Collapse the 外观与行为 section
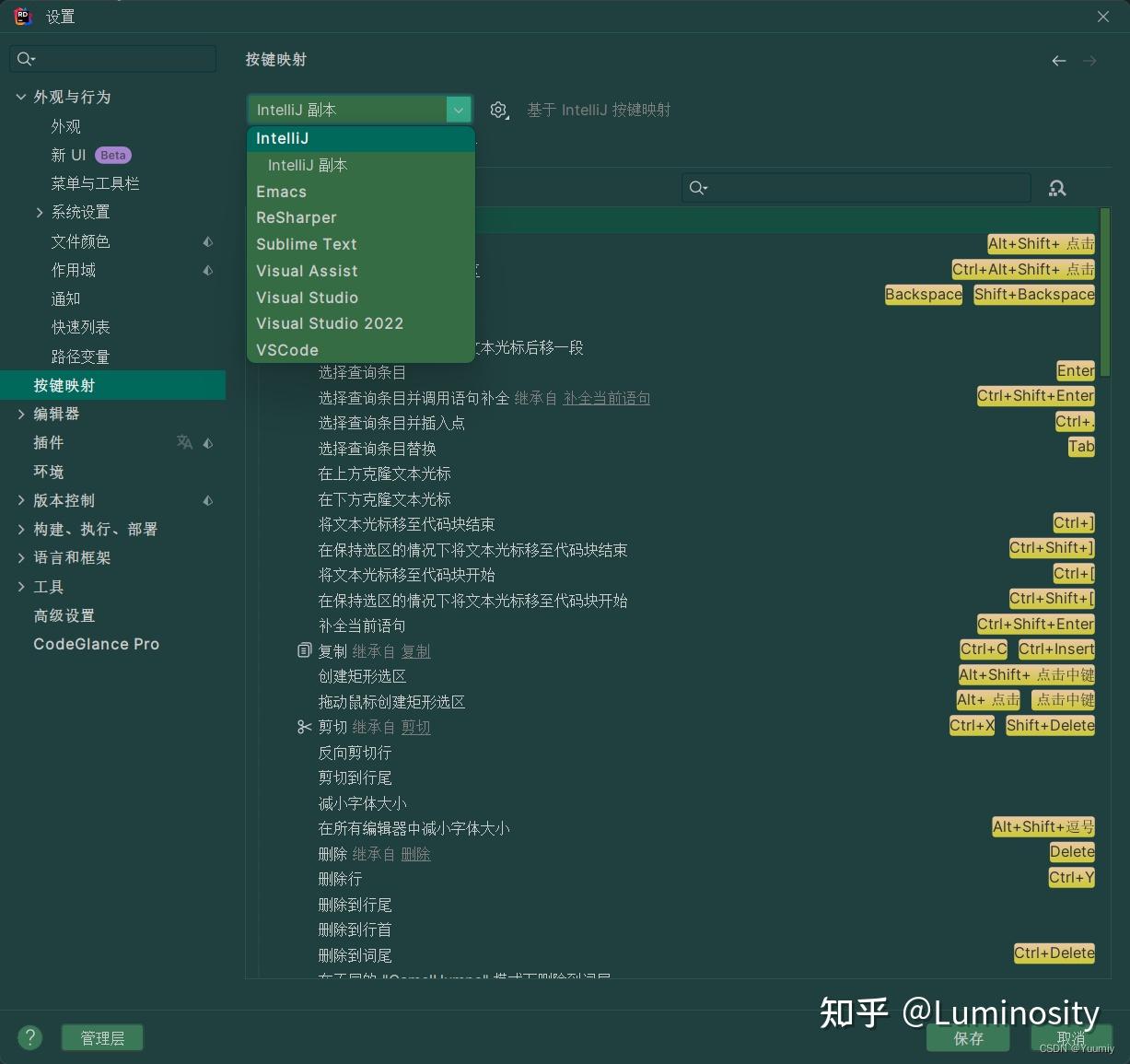The height and width of the screenshot is (1064, 1130). (20, 97)
